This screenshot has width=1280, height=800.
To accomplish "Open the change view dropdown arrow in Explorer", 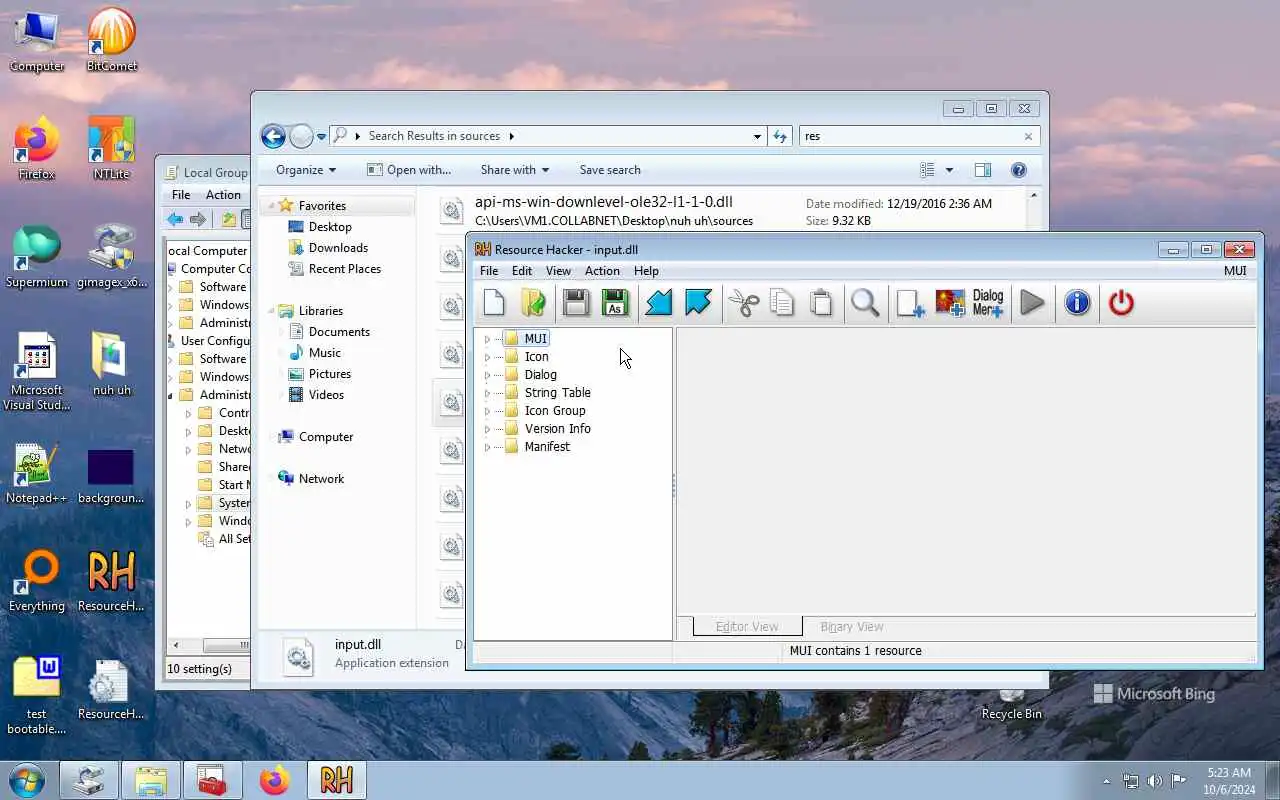I will click(949, 170).
